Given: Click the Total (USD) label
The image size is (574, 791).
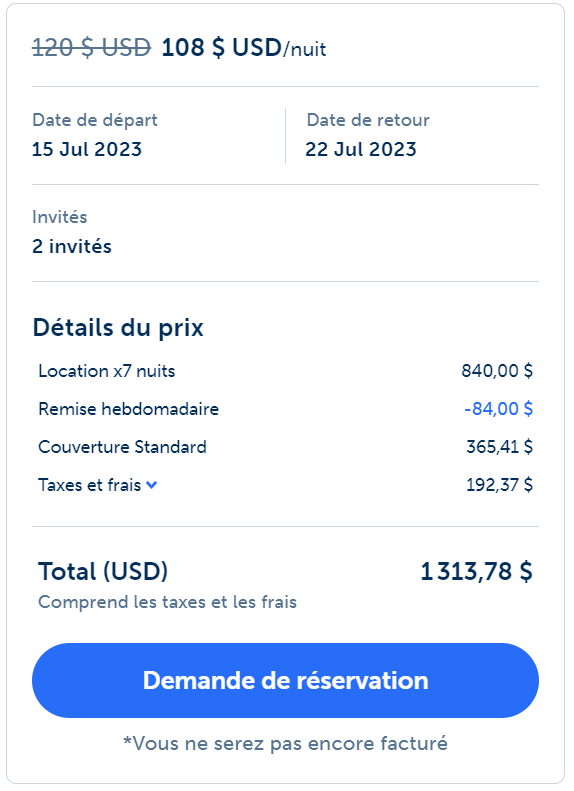Looking at the screenshot, I should click(x=103, y=572).
